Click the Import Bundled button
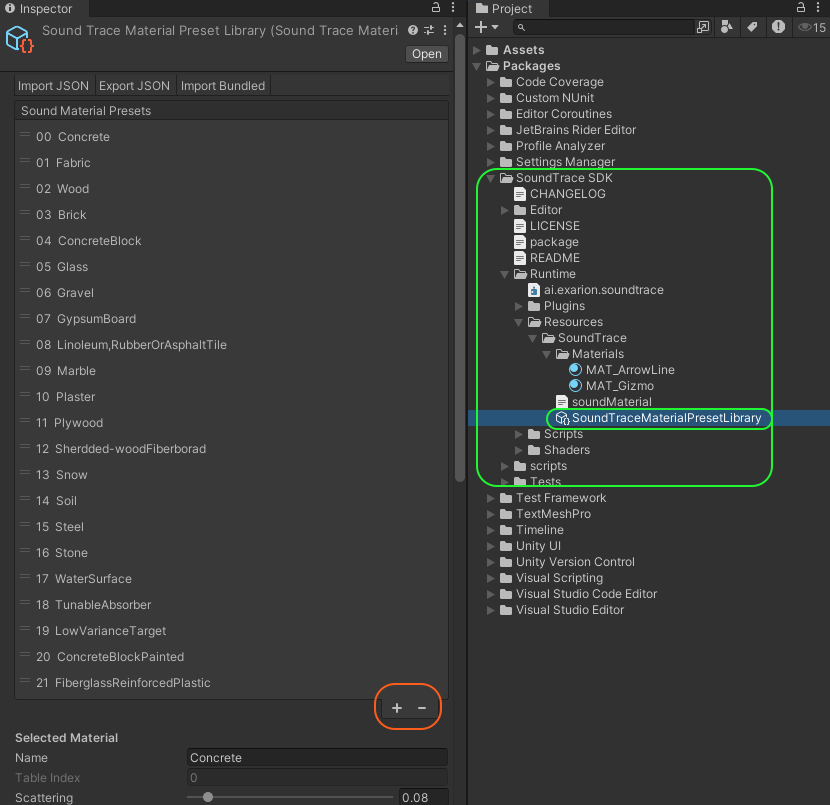The width and height of the screenshot is (830, 805). (x=223, y=86)
